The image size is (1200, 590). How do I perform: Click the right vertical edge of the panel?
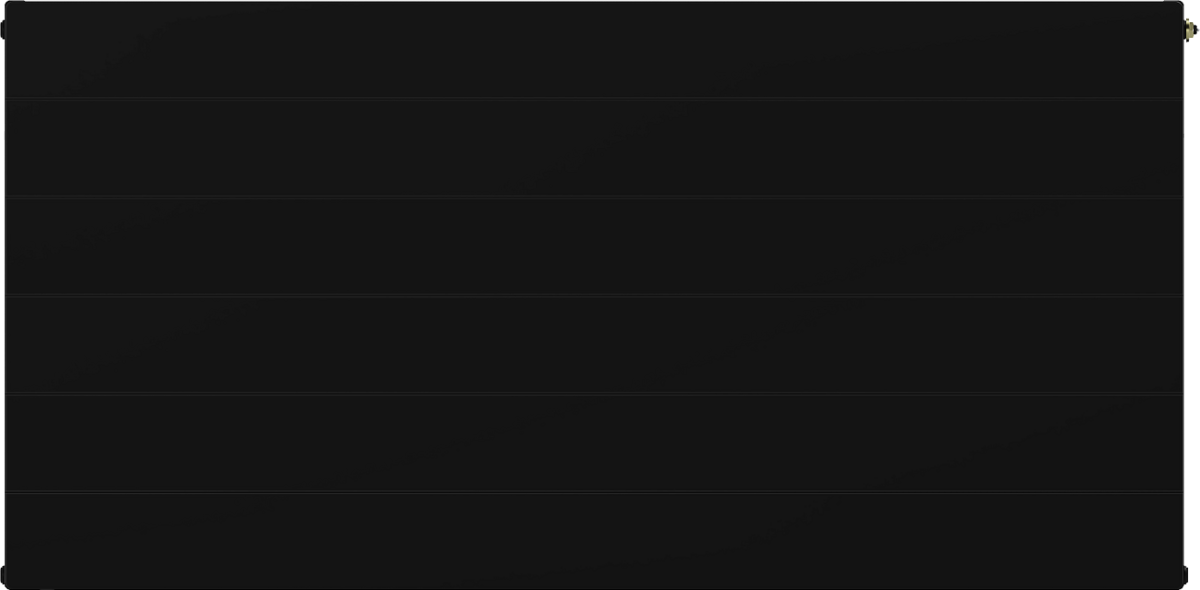(1184, 300)
